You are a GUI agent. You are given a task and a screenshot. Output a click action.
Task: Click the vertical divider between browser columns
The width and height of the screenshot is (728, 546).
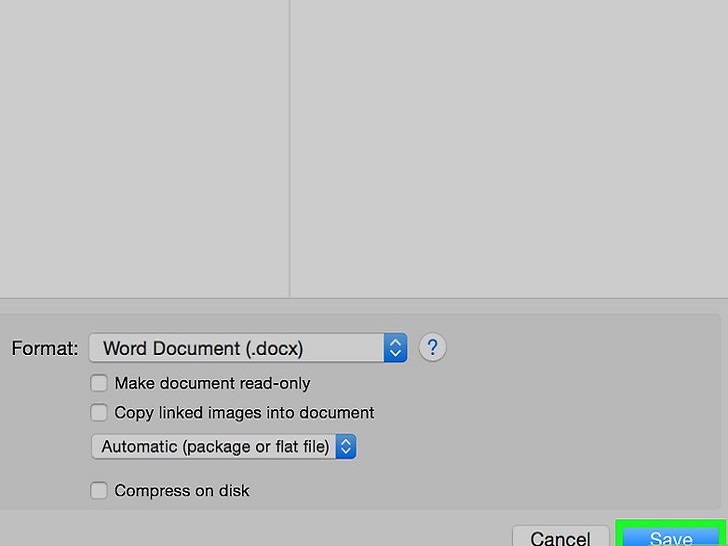290,150
